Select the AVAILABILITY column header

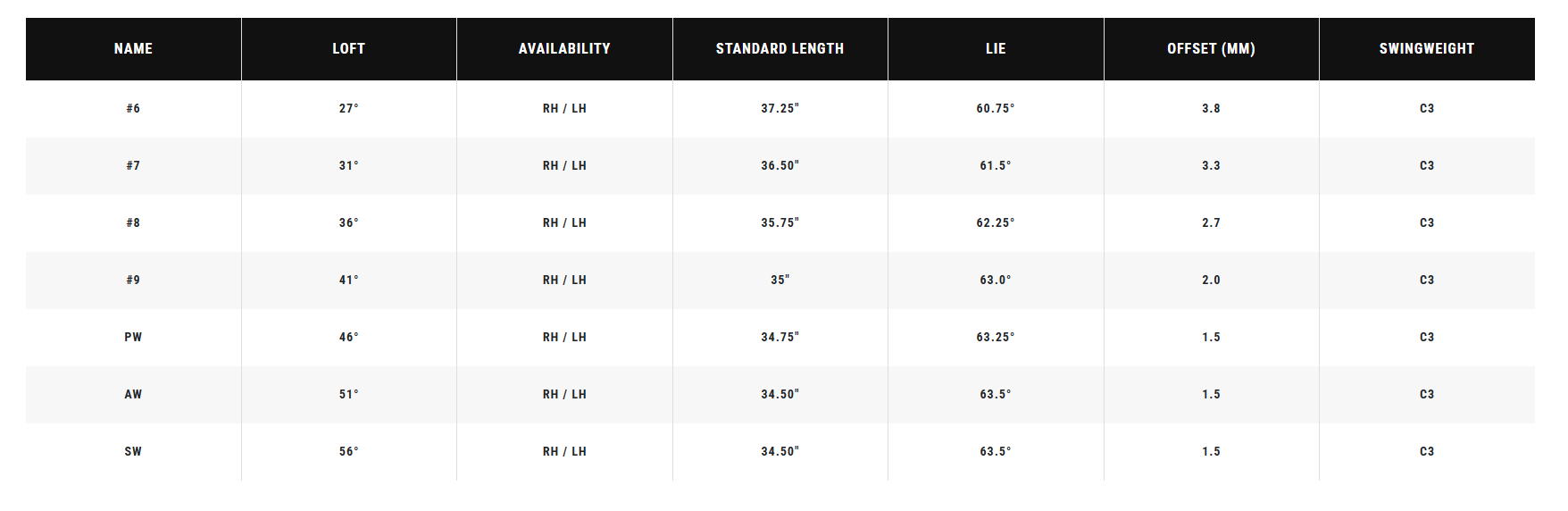tap(564, 49)
